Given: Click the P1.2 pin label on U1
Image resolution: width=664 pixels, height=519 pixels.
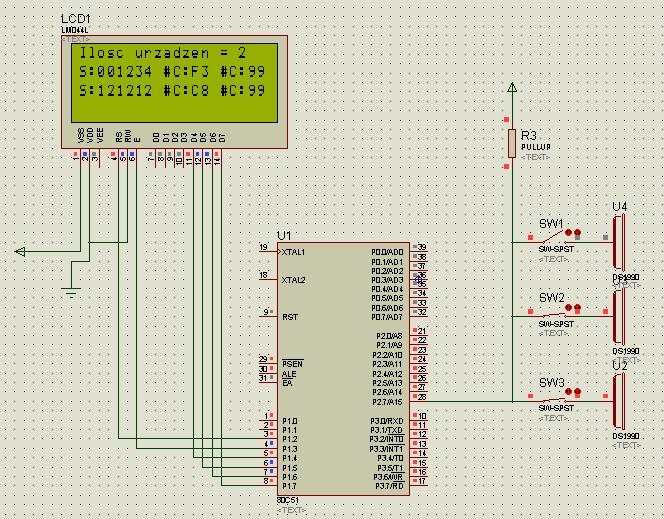Looking at the screenshot, I should (x=290, y=440).
